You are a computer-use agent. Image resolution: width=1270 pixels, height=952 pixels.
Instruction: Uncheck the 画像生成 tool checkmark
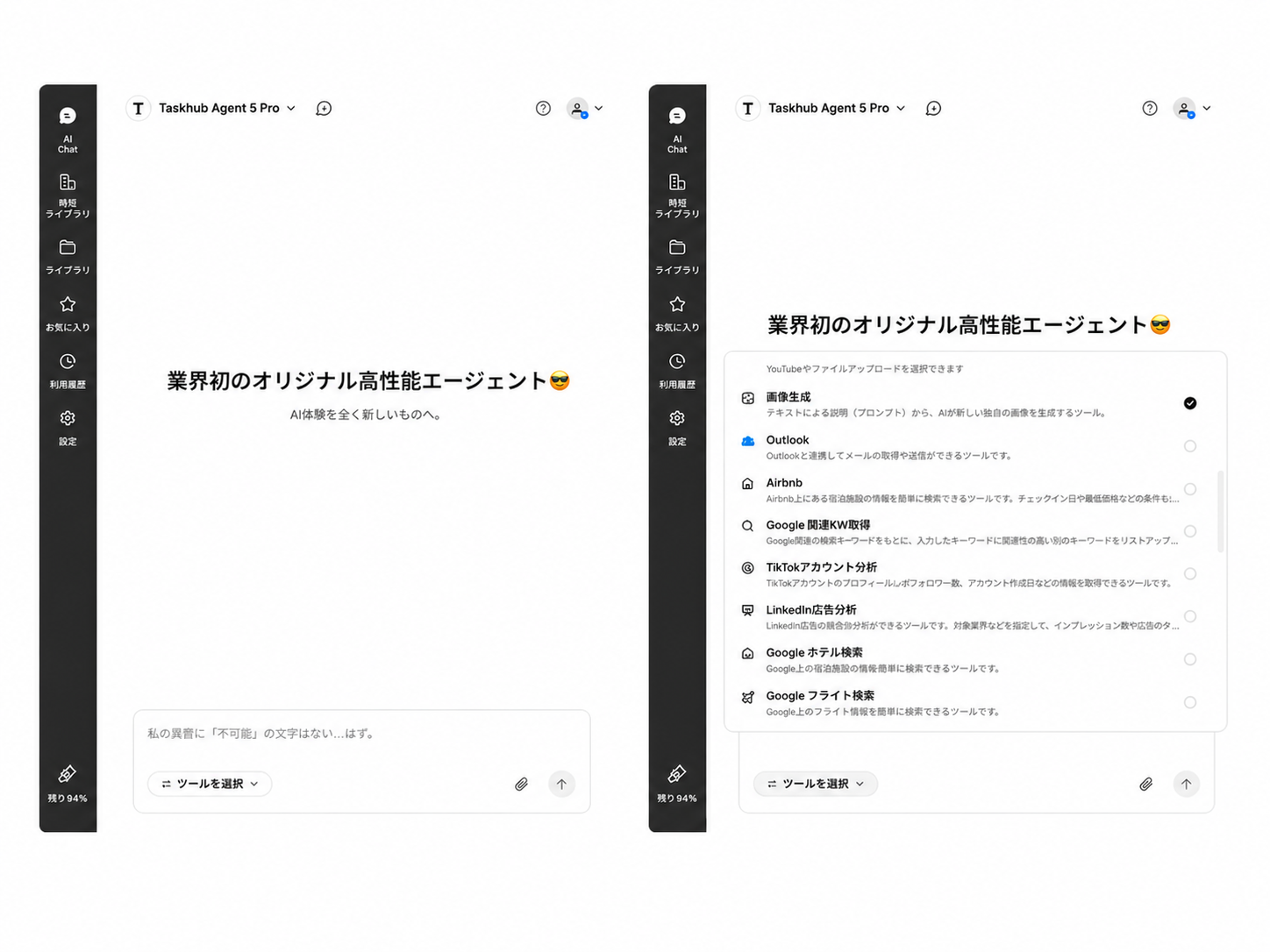[x=1190, y=403]
